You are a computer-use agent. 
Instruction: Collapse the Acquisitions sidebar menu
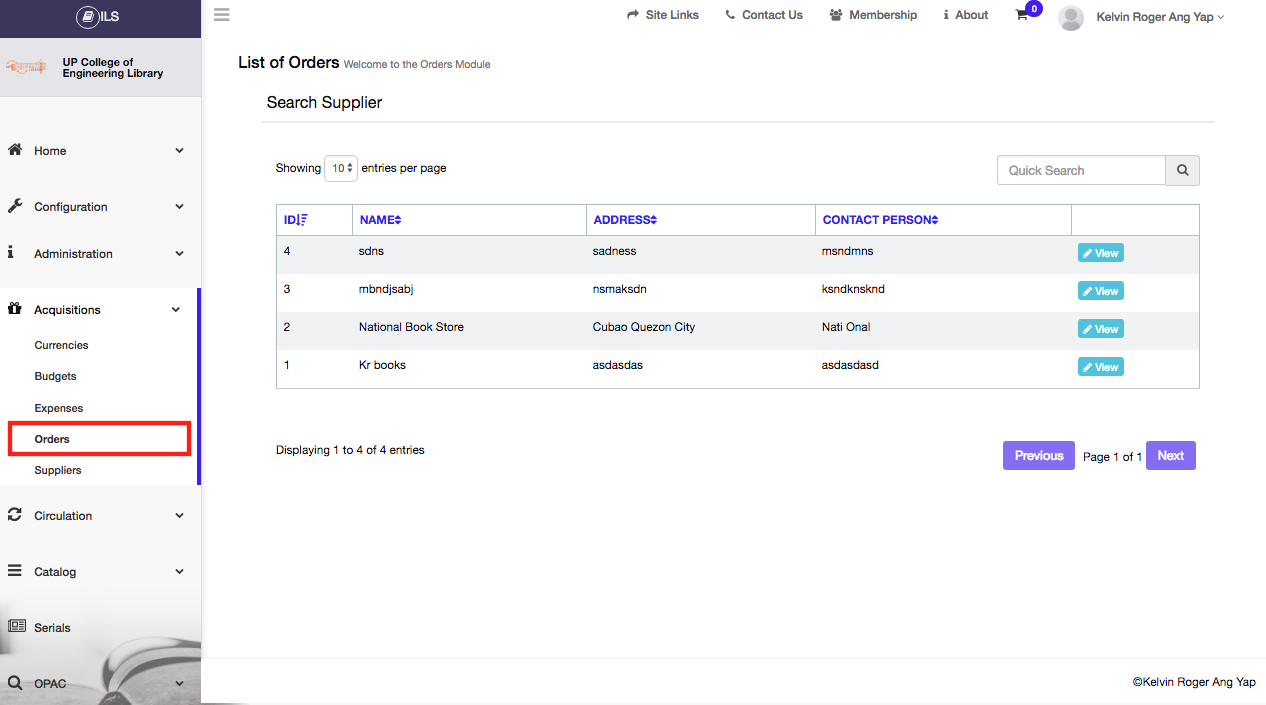[x=96, y=310]
